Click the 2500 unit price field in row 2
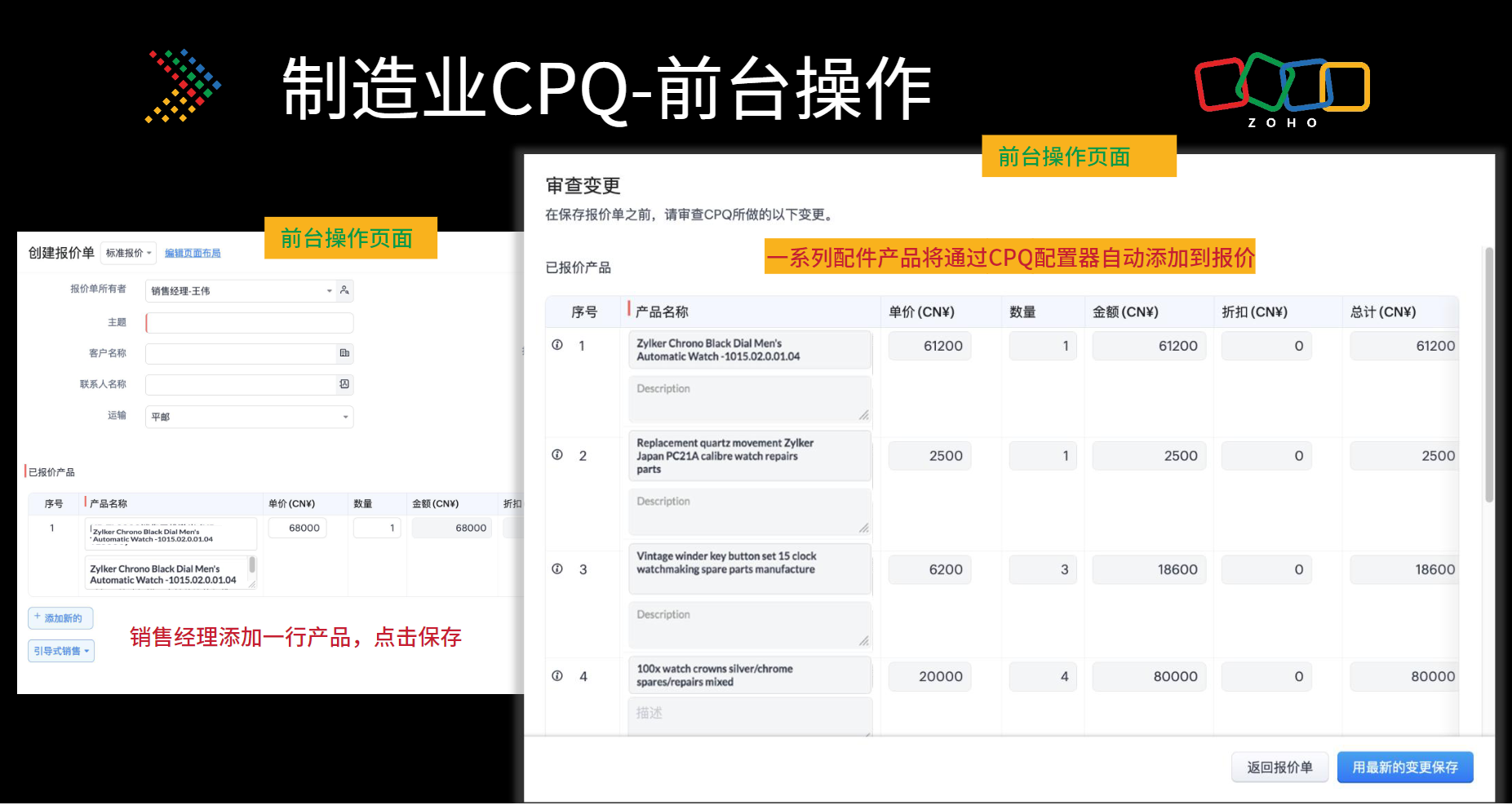 click(929, 456)
